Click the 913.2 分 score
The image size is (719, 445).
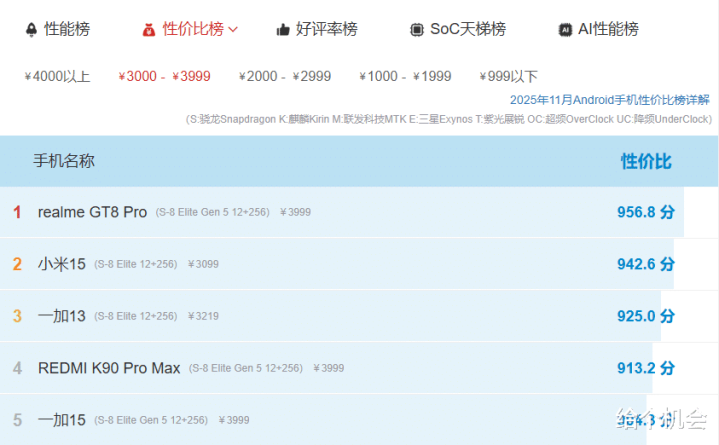(646, 368)
